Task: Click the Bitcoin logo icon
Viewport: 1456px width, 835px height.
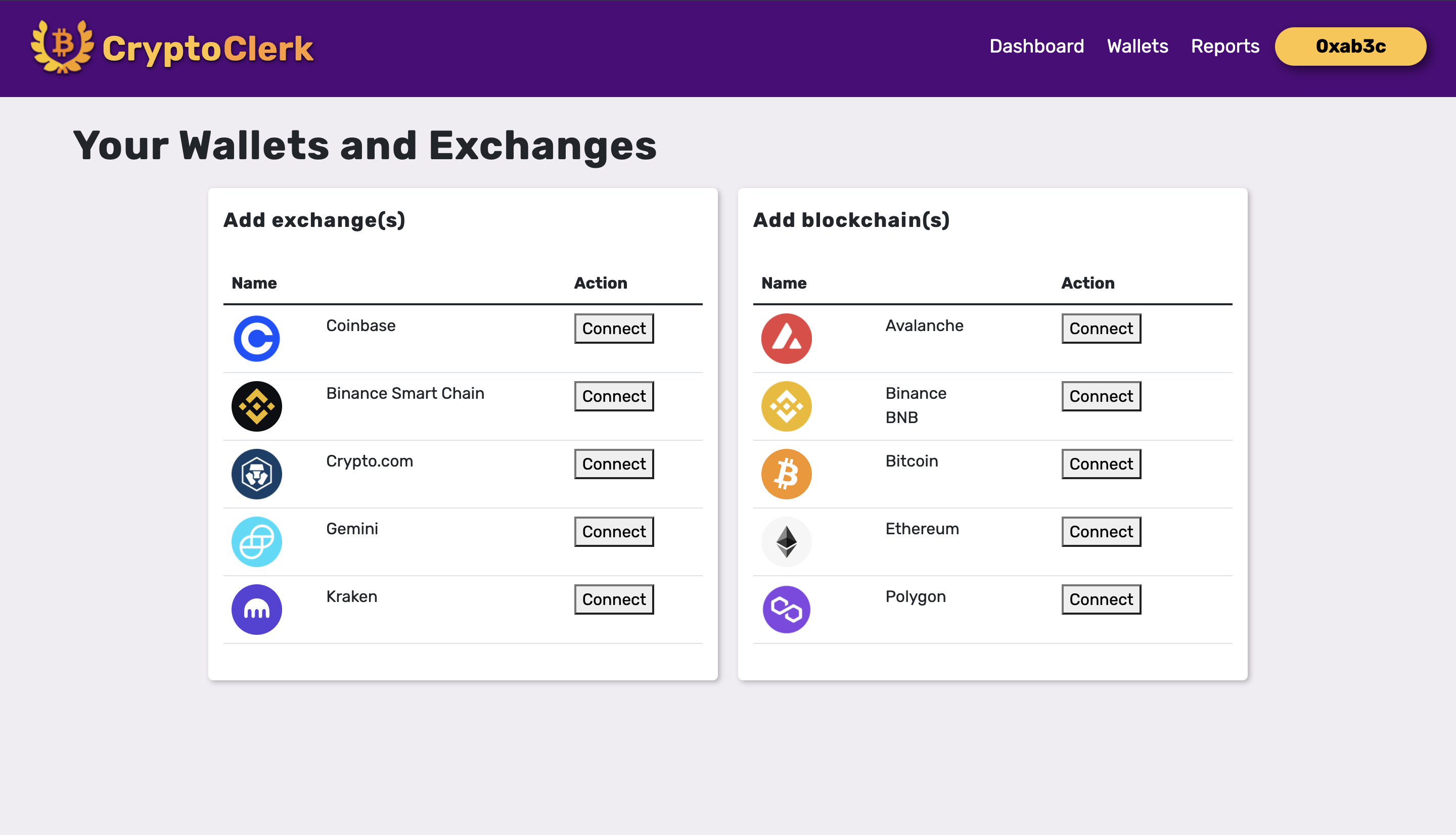Action: tap(786, 474)
